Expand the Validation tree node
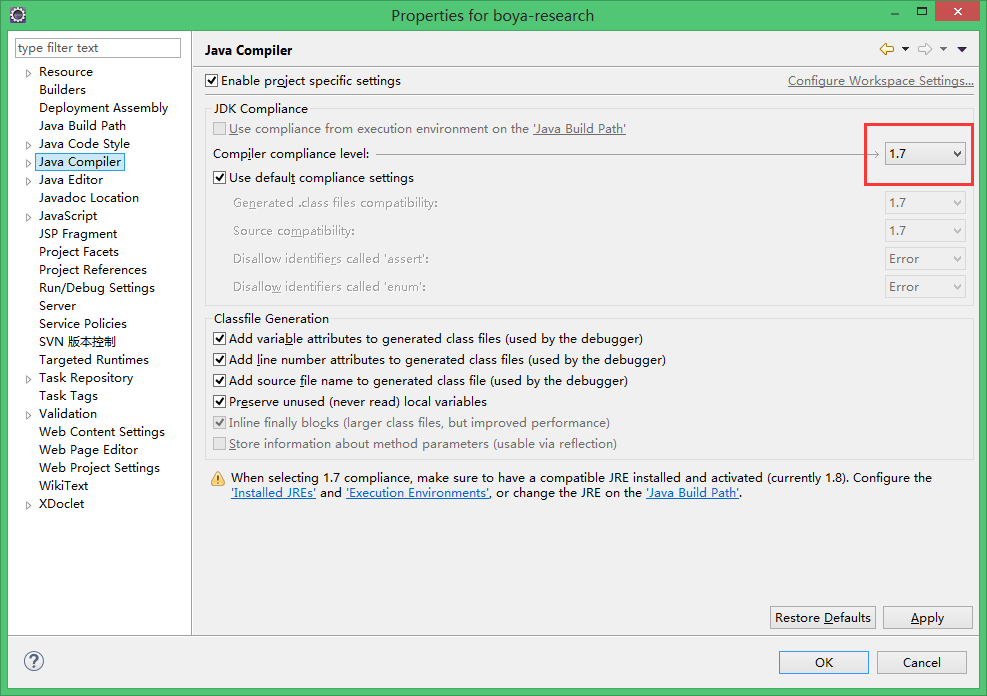The width and height of the screenshot is (987, 696). [x=28, y=415]
